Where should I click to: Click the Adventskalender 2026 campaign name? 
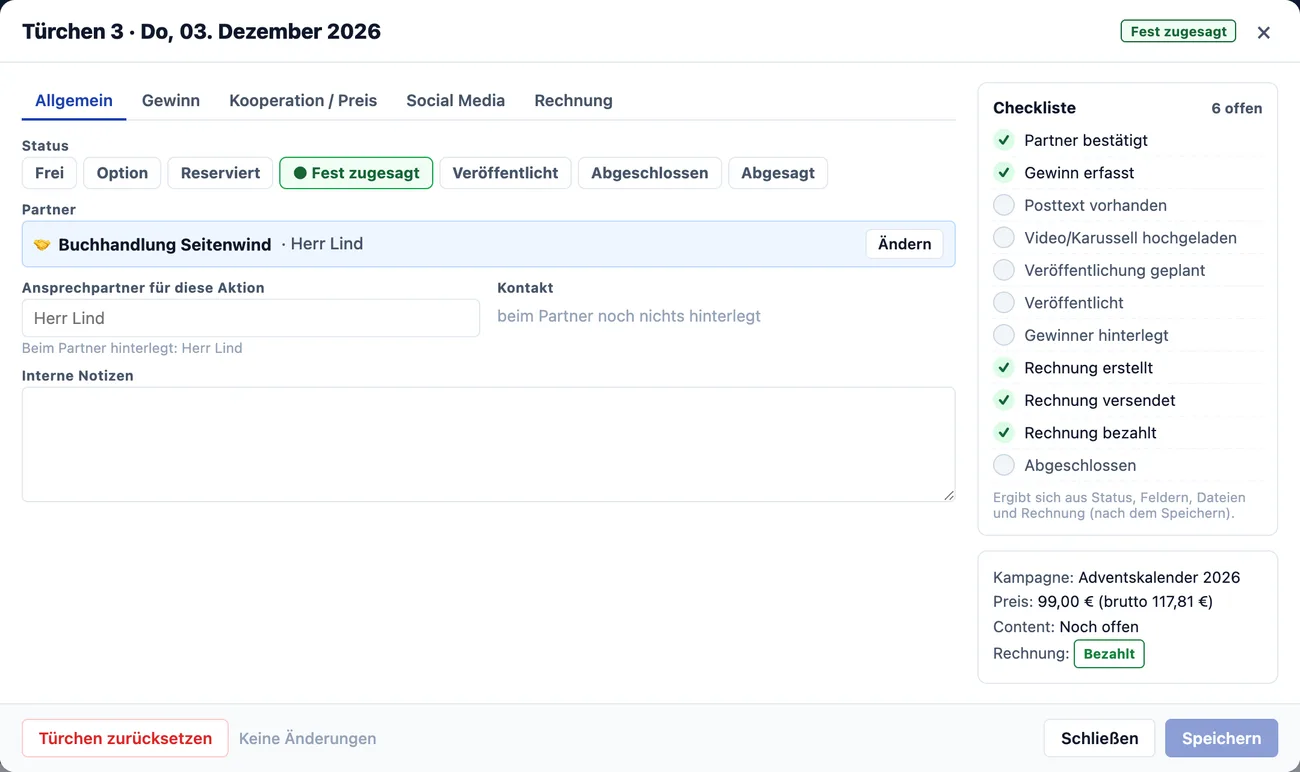pos(1159,577)
